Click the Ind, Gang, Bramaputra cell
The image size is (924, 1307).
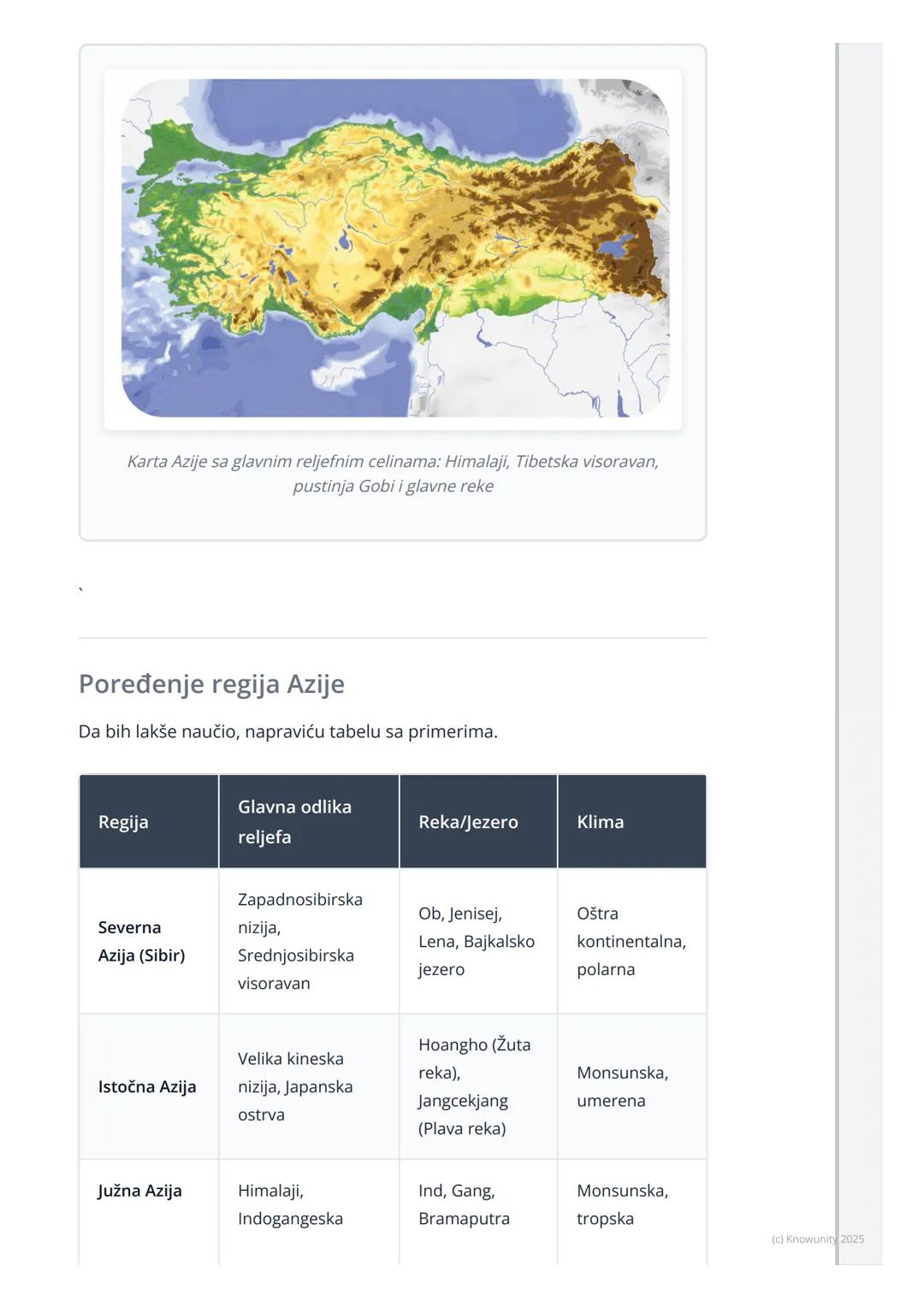pos(464,1204)
